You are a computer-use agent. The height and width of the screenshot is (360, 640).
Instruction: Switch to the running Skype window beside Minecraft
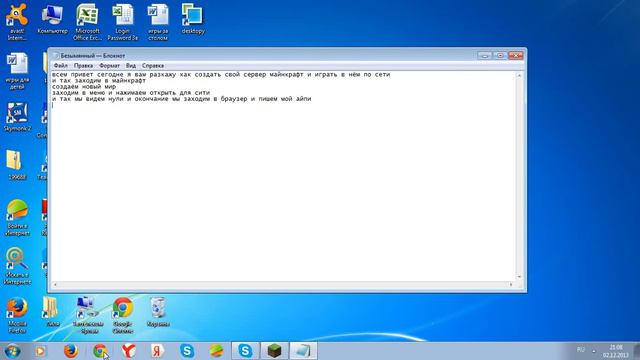click(x=245, y=351)
